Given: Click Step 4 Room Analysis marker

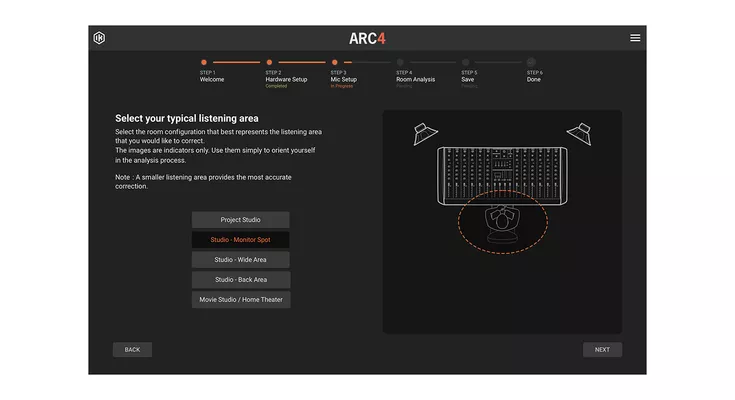Looking at the screenshot, I should coord(400,62).
